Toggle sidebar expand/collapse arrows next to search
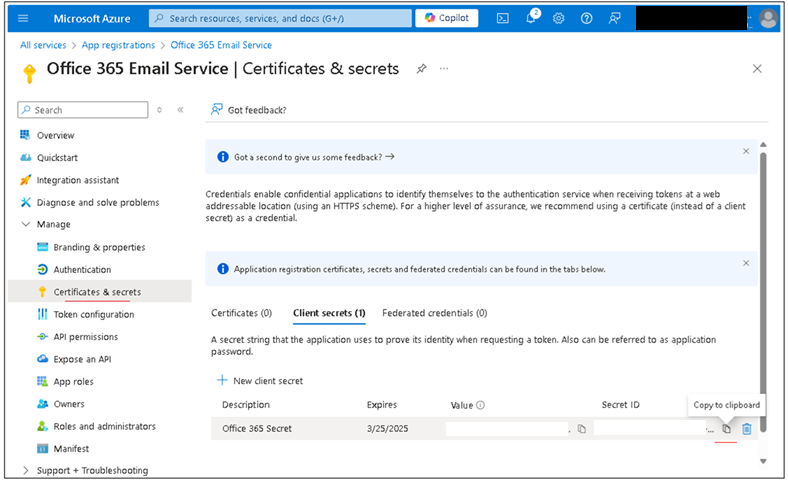788x482 pixels. pyautogui.click(x=159, y=110)
